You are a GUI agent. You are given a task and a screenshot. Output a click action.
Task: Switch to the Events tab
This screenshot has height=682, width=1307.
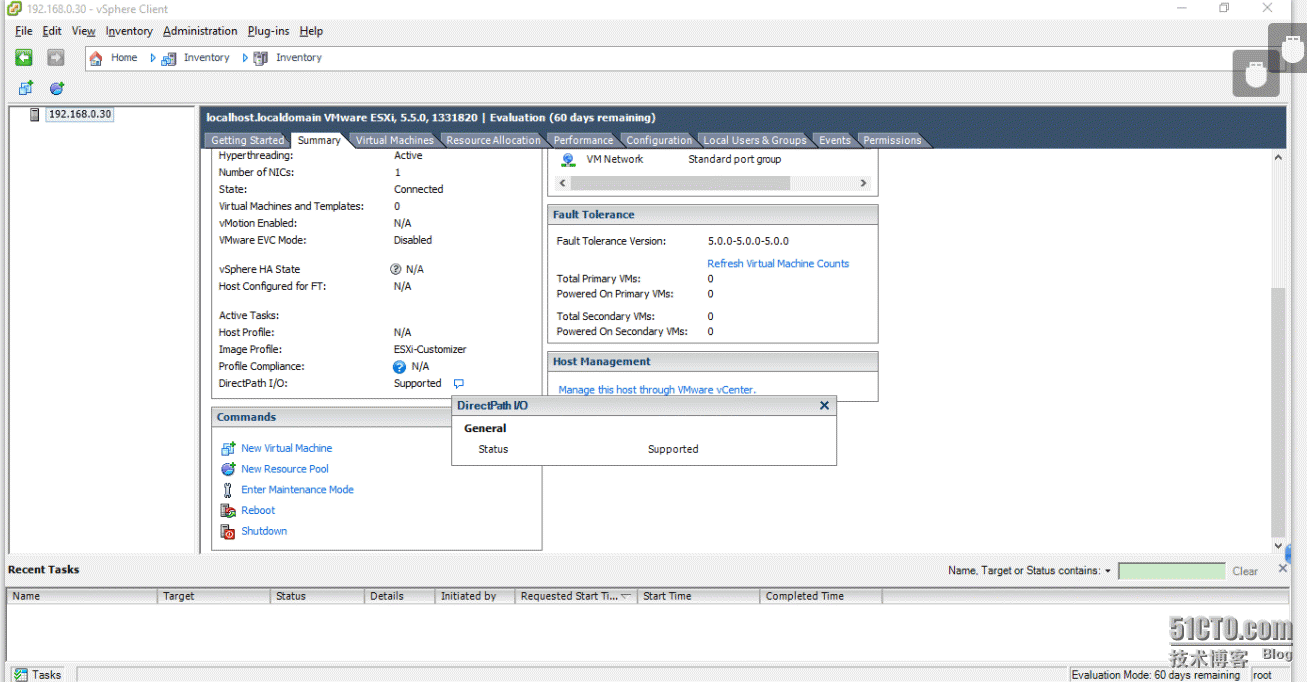(x=835, y=140)
